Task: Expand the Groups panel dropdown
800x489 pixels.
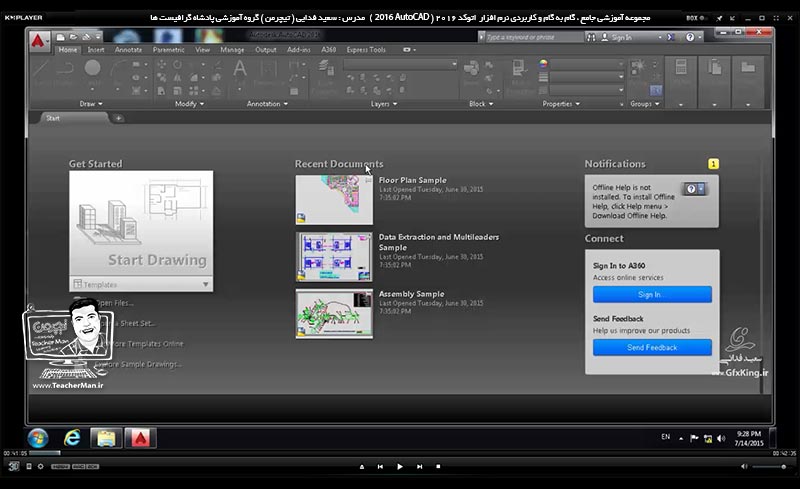Action: coord(645,104)
